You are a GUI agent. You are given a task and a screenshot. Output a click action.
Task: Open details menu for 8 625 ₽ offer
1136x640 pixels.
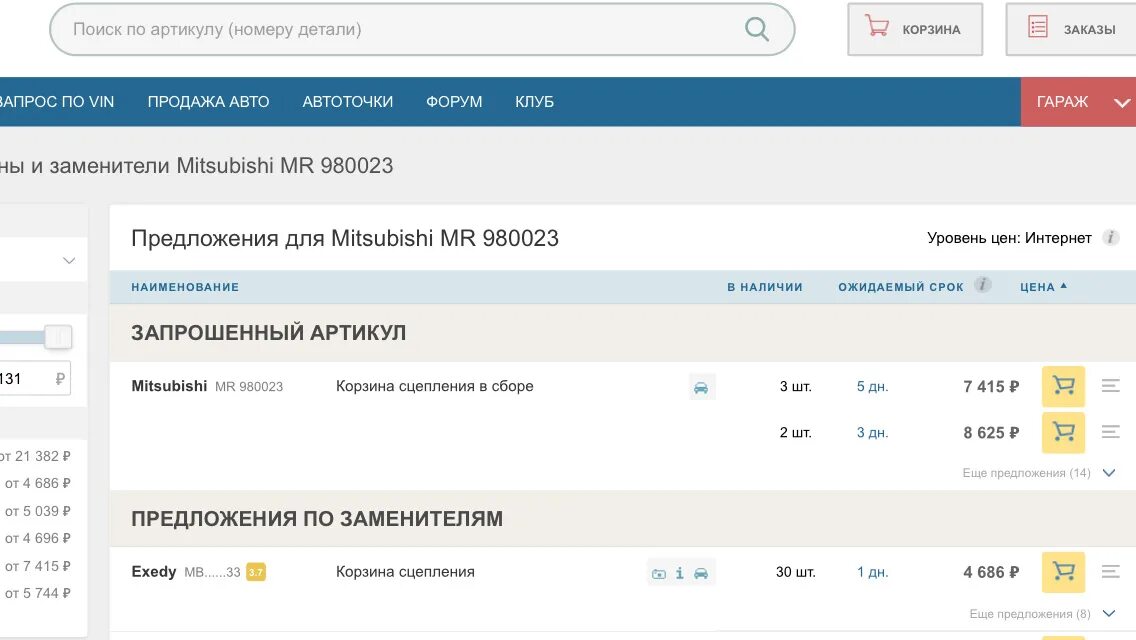pyautogui.click(x=1111, y=432)
